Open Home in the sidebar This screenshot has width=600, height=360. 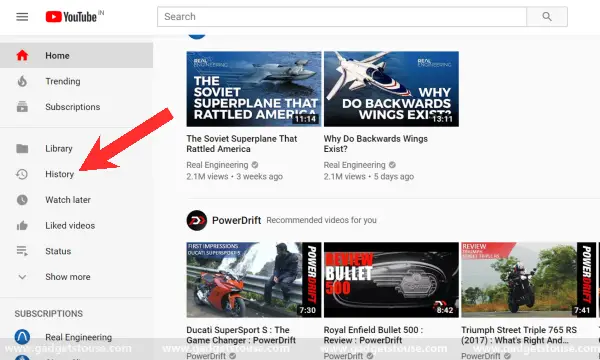(77, 55)
